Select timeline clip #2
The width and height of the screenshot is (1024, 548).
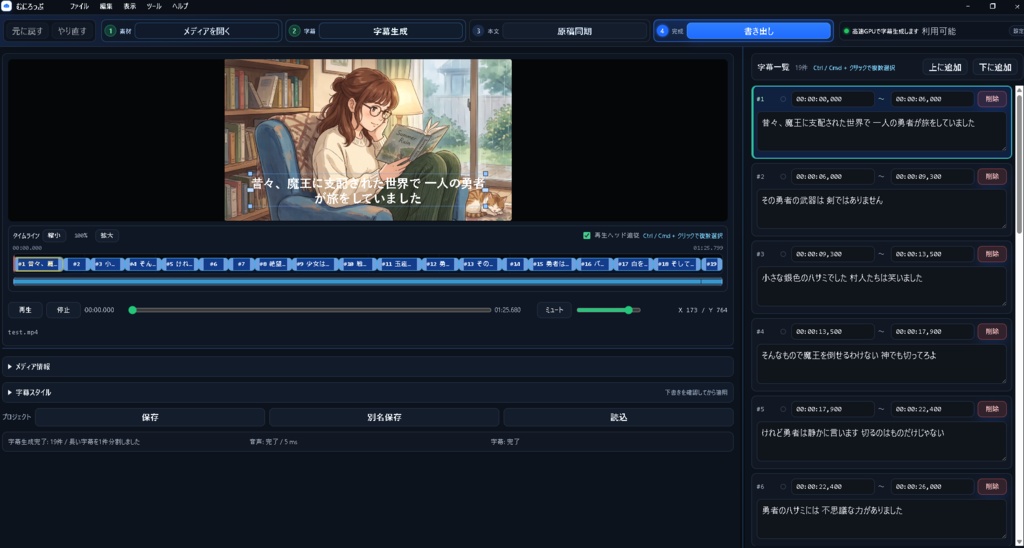click(76, 264)
